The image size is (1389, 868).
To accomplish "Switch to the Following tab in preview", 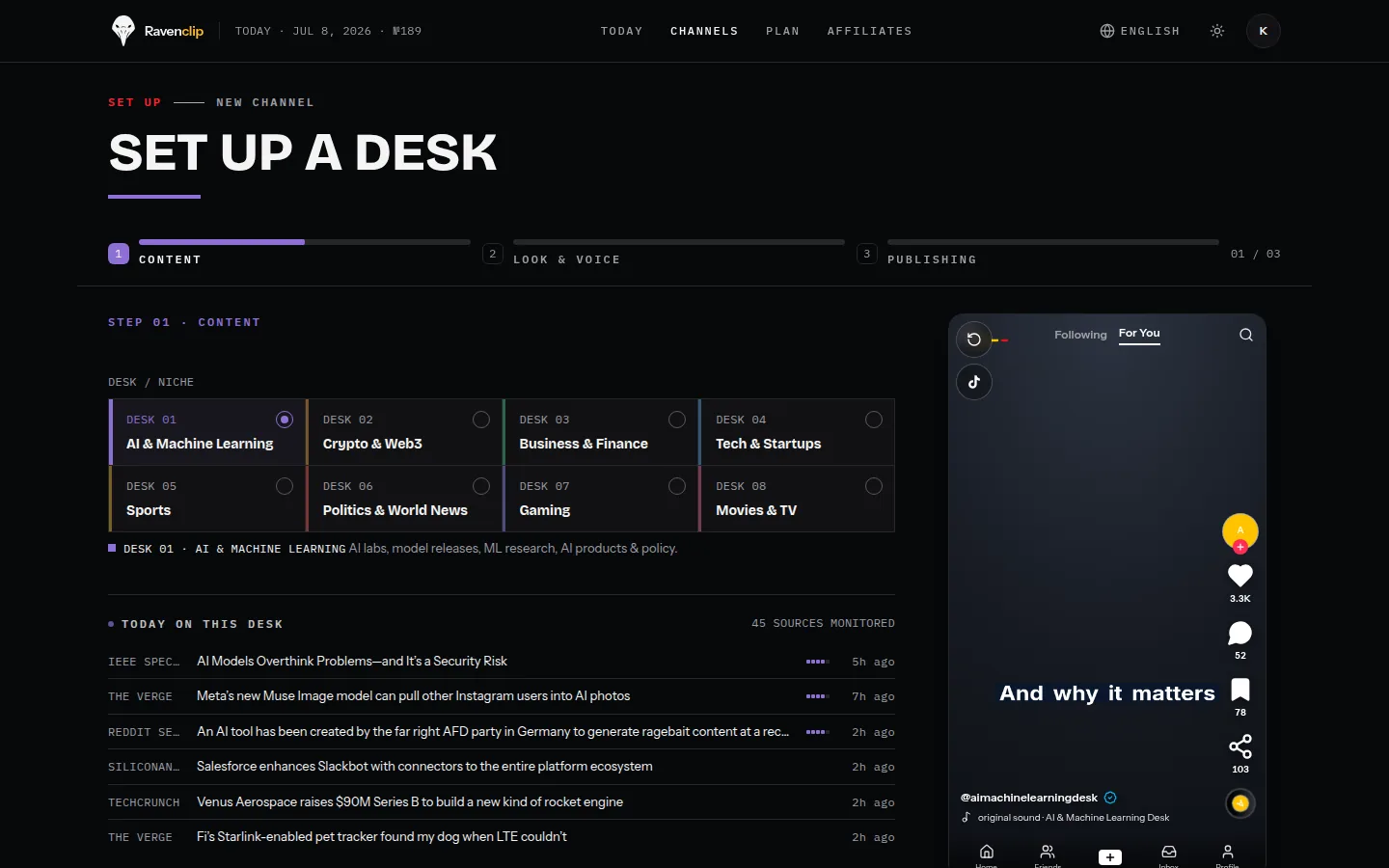I will [x=1080, y=335].
